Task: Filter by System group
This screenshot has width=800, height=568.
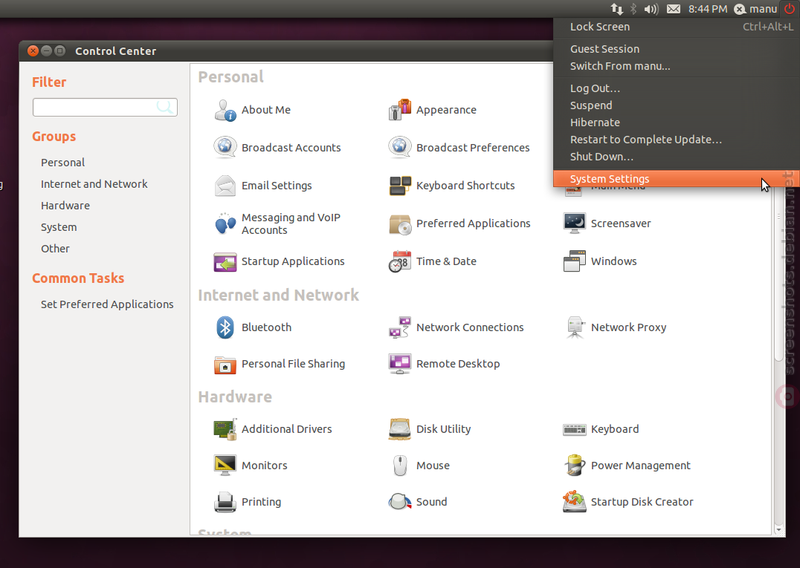Action: click(59, 228)
